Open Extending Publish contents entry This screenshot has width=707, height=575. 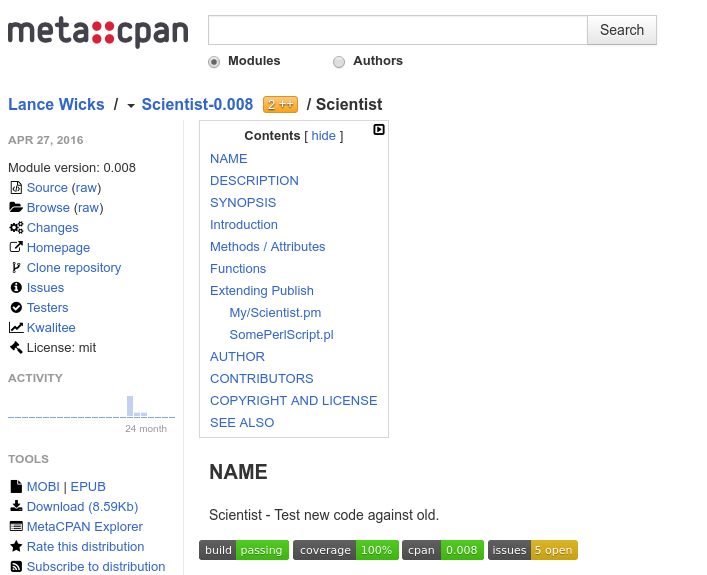pyautogui.click(x=262, y=291)
